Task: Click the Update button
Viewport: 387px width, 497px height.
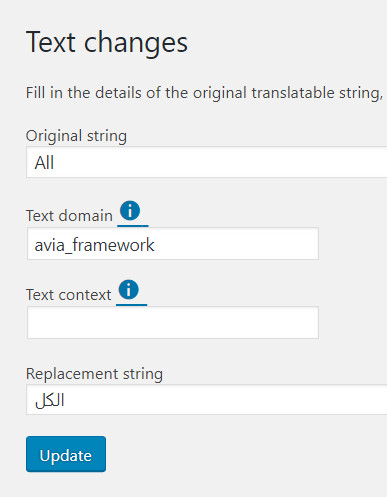Action: point(66,454)
